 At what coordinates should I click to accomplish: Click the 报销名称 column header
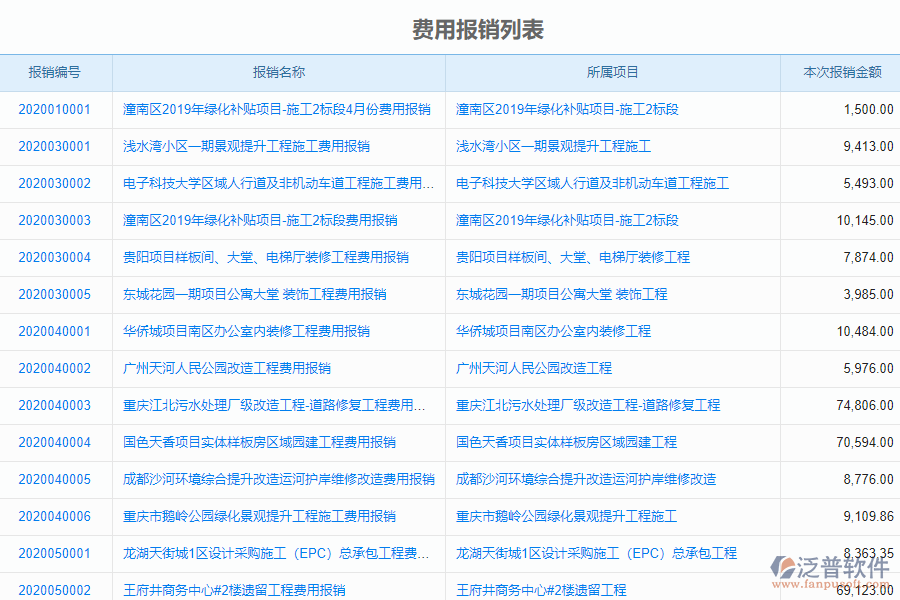coord(277,72)
